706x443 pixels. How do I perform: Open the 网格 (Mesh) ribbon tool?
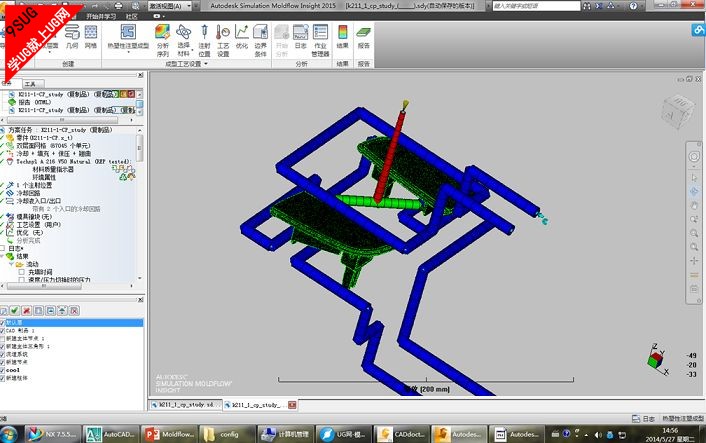pyautogui.click(x=91, y=37)
